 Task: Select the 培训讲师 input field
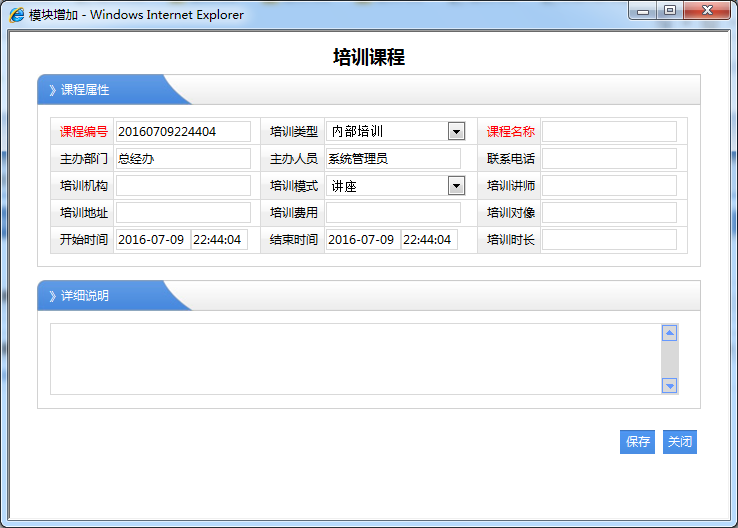coord(609,185)
